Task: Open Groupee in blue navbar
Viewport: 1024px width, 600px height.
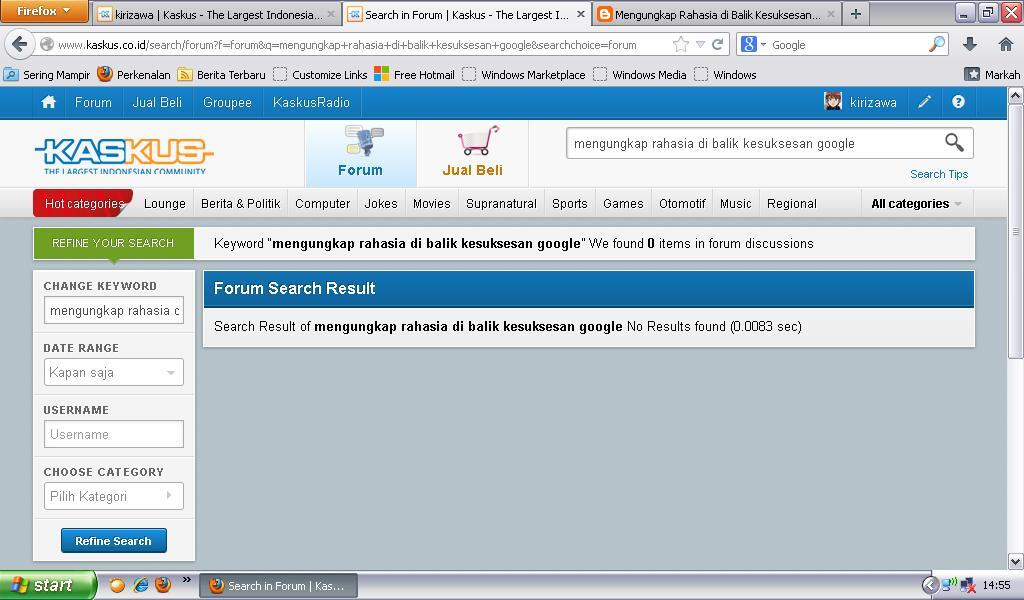Action: (x=227, y=103)
